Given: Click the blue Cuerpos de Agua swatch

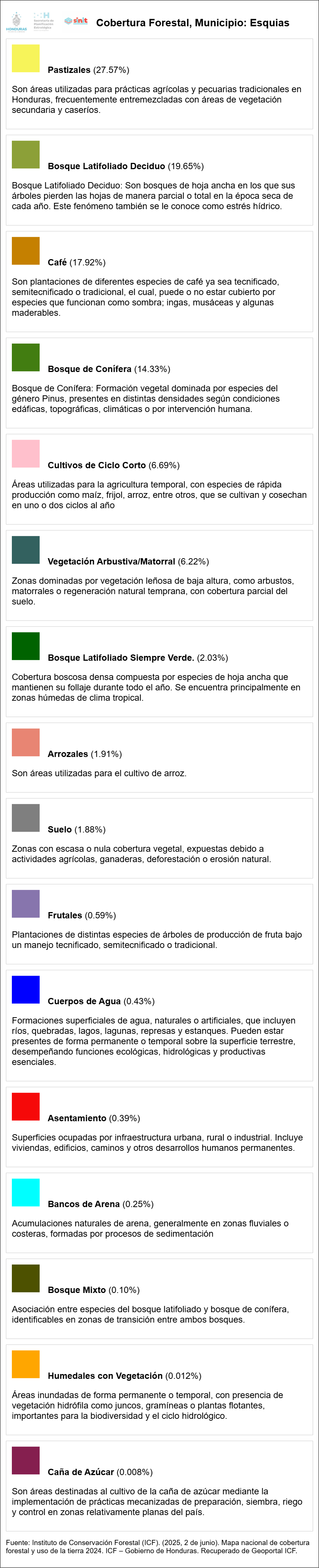Looking at the screenshot, I should (26, 989).
